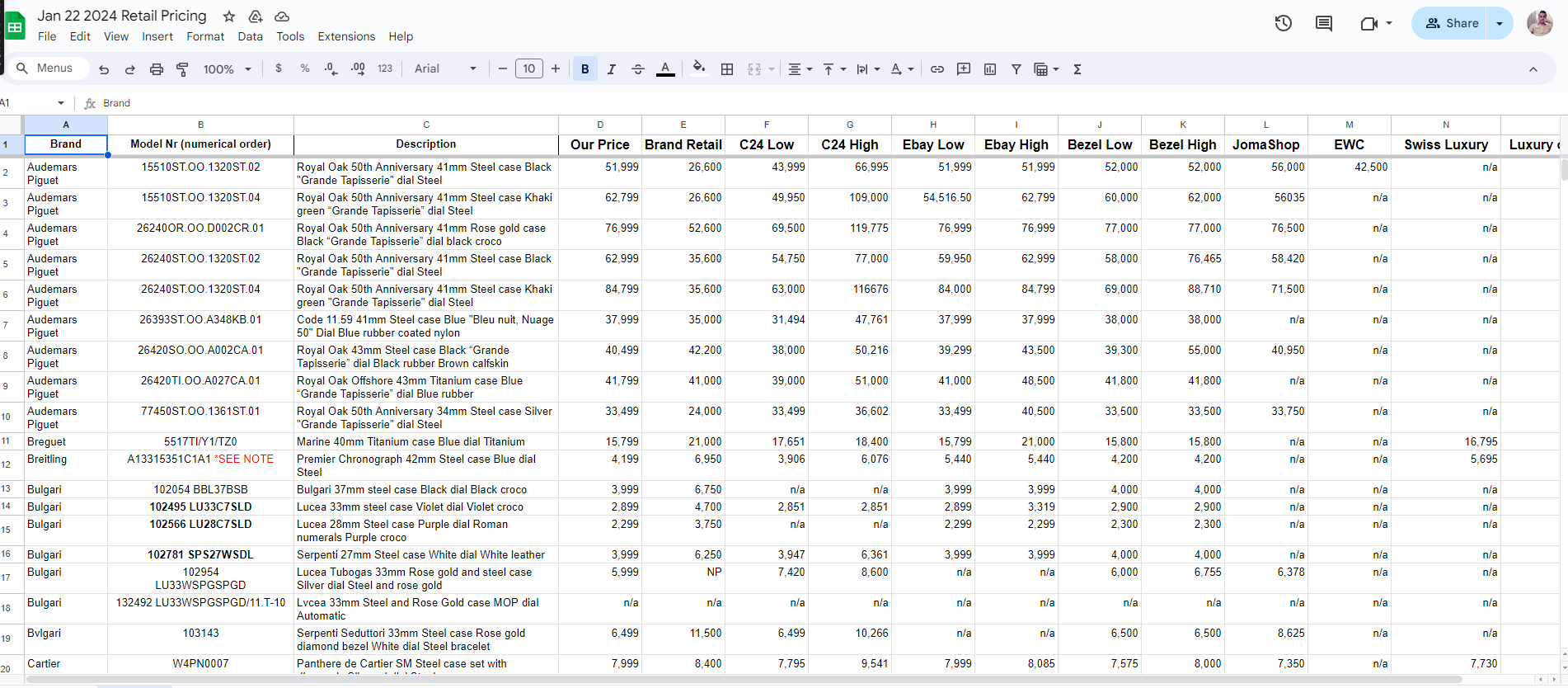Open Arial font family dropdown
This screenshot has height=688, width=1568.
[x=445, y=68]
